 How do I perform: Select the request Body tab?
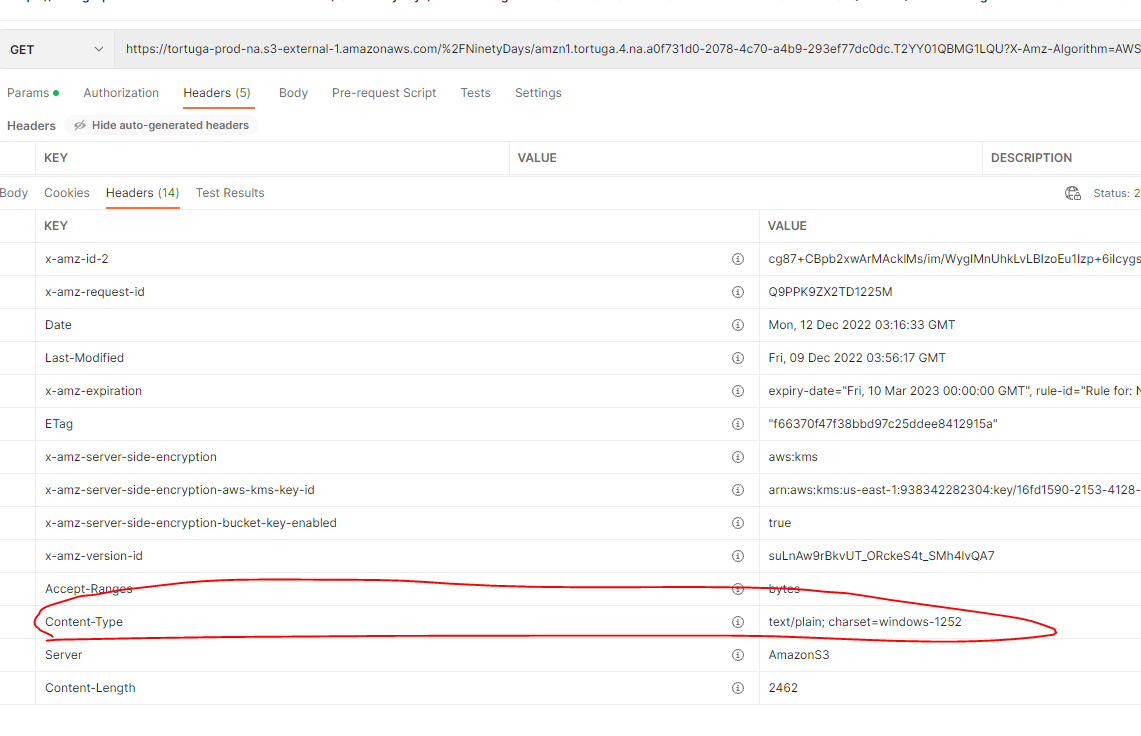pos(293,92)
